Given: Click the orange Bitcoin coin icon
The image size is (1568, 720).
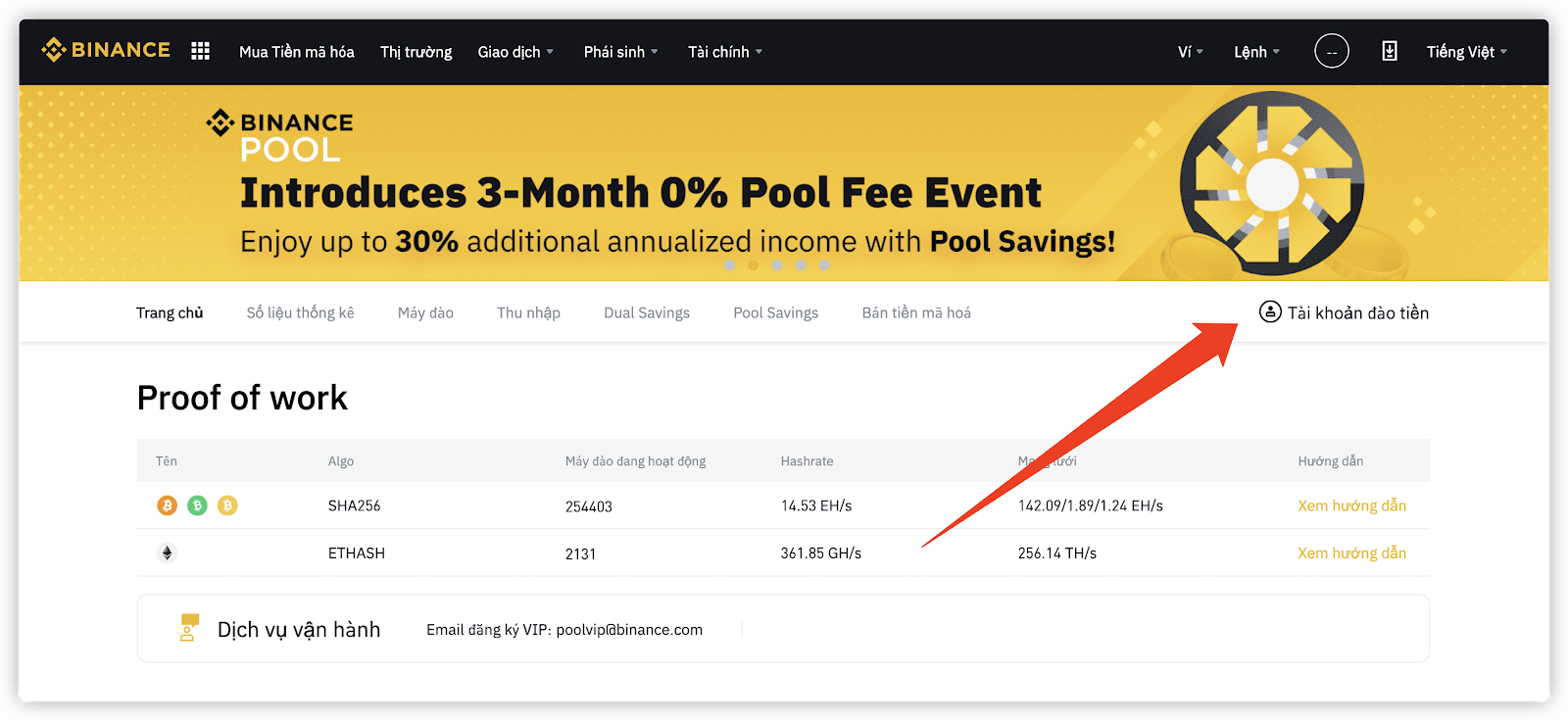Looking at the screenshot, I should [x=168, y=505].
